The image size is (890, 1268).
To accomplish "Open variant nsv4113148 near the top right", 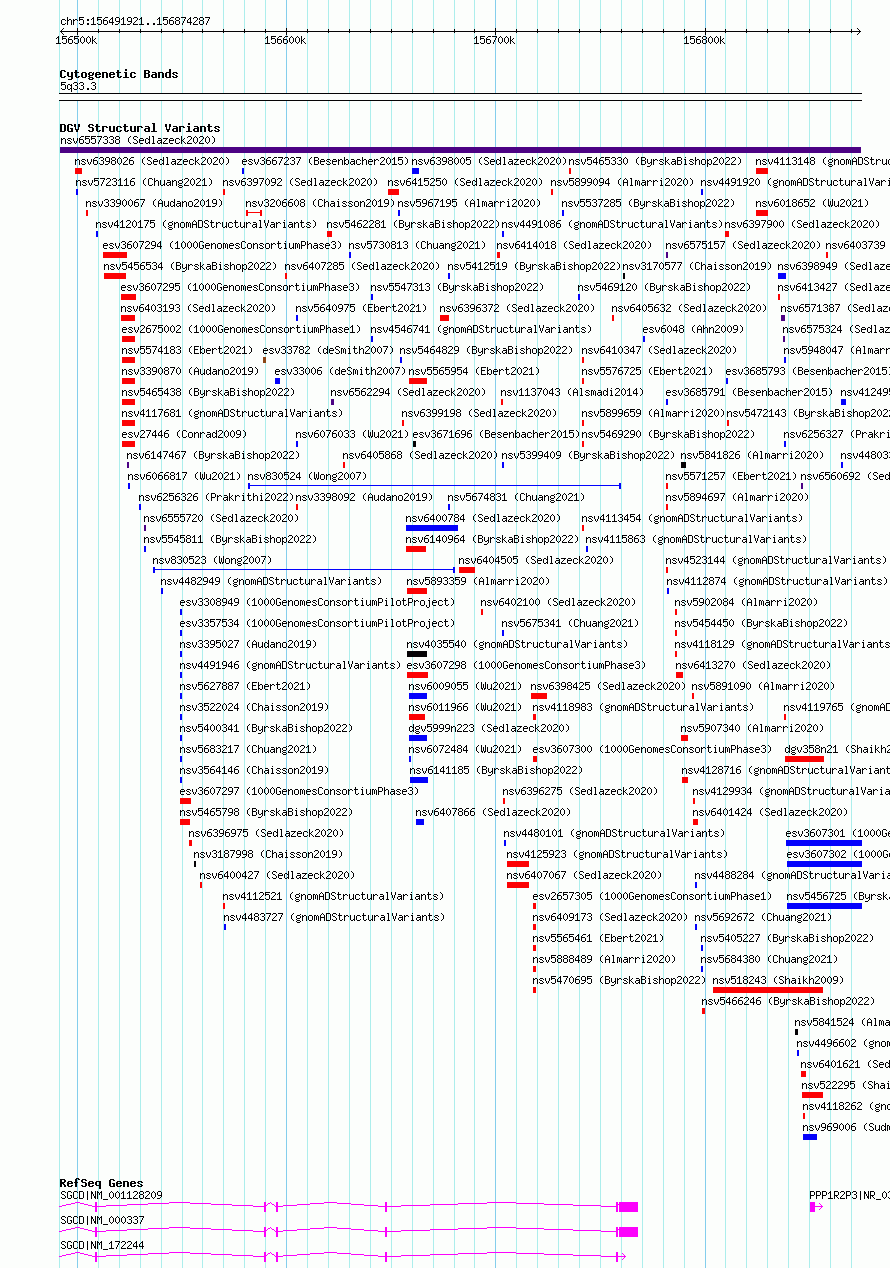I will [x=822, y=161].
